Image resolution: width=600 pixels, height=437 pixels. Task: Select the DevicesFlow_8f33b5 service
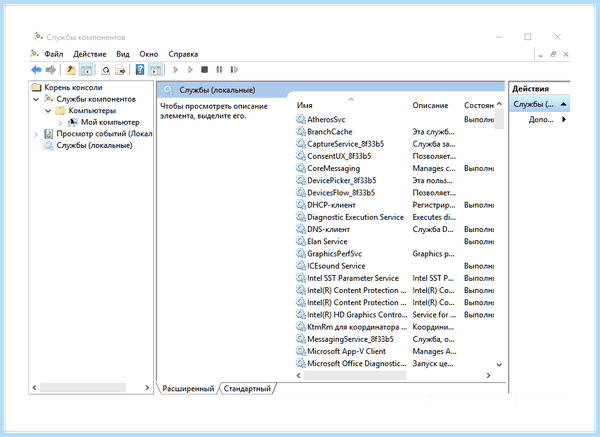click(x=341, y=192)
